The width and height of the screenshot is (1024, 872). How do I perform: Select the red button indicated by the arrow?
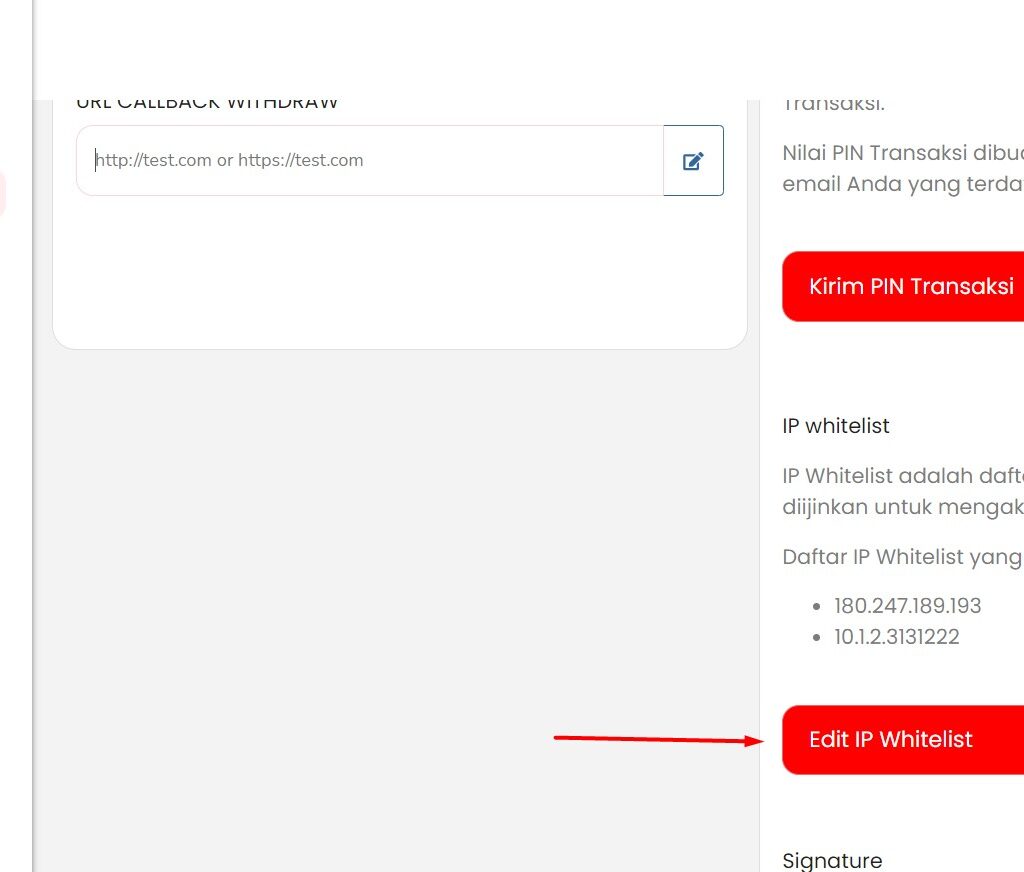coord(891,739)
